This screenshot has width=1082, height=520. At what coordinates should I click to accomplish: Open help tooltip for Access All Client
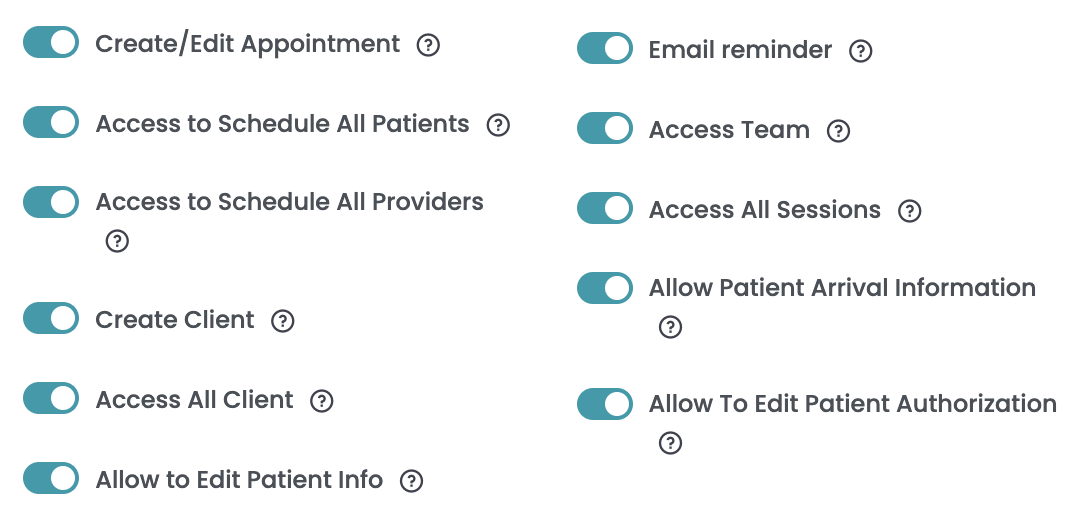tap(321, 401)
